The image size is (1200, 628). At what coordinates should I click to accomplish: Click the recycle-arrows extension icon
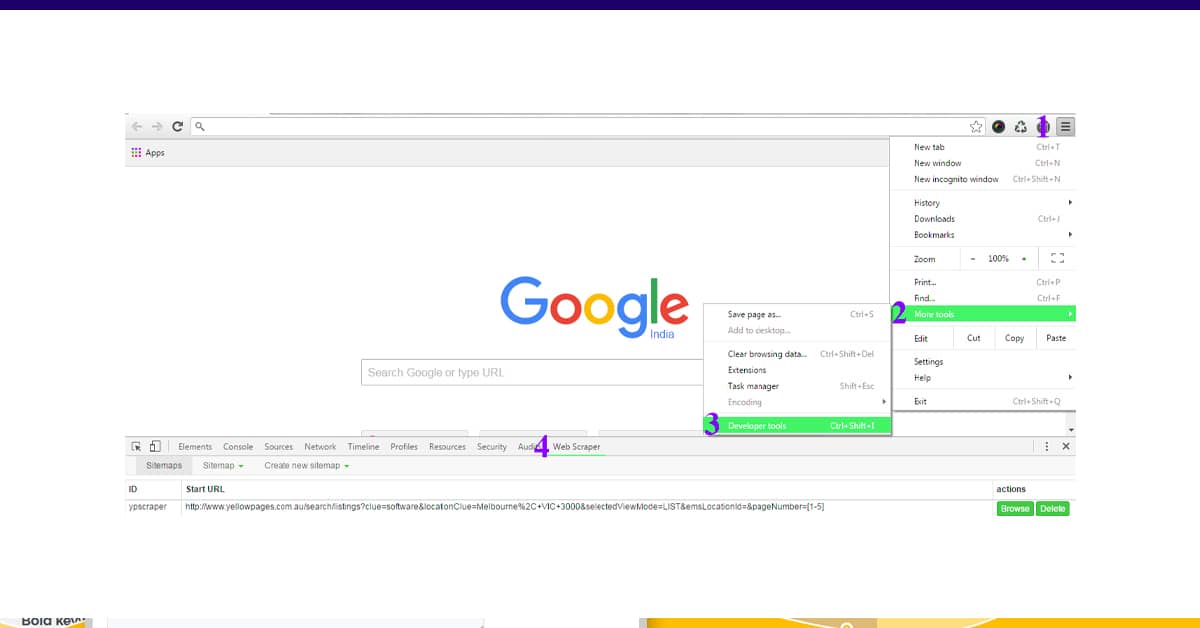pos(1021,127)
